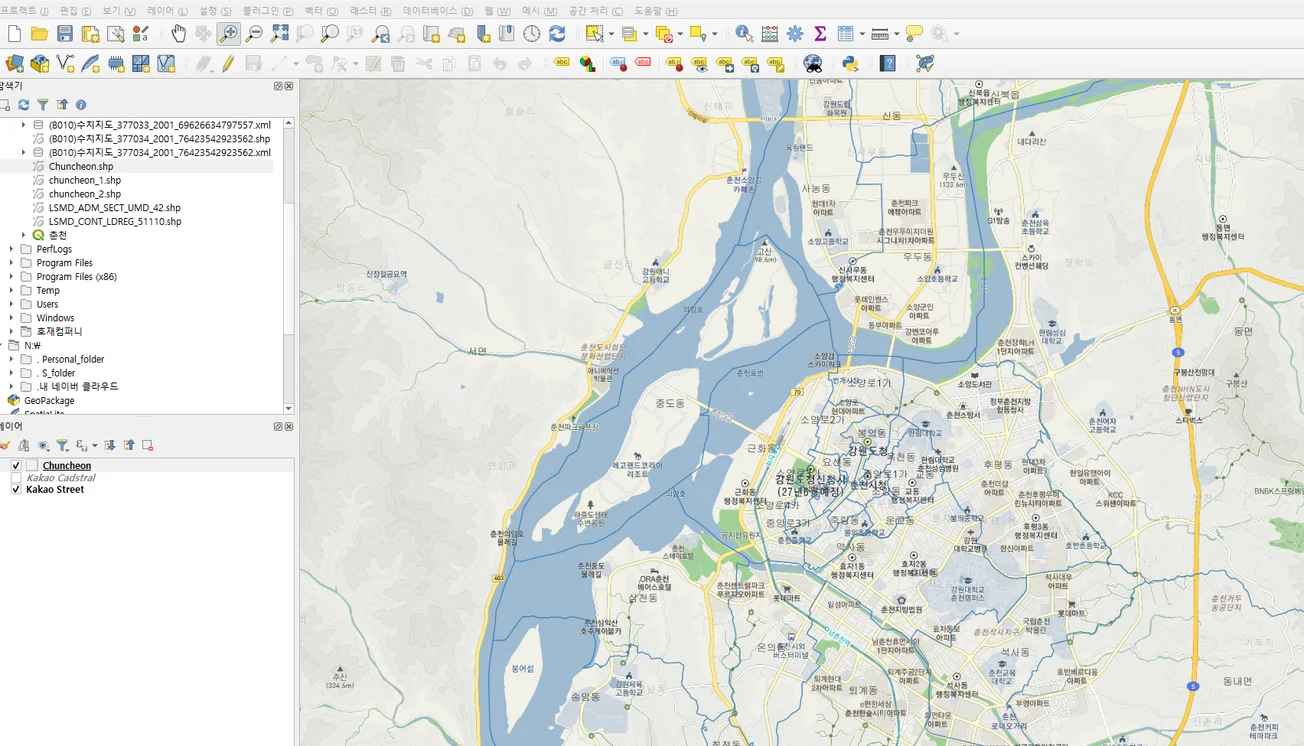Toggle visibility of the Kakao Street layer

click(16, 490)
